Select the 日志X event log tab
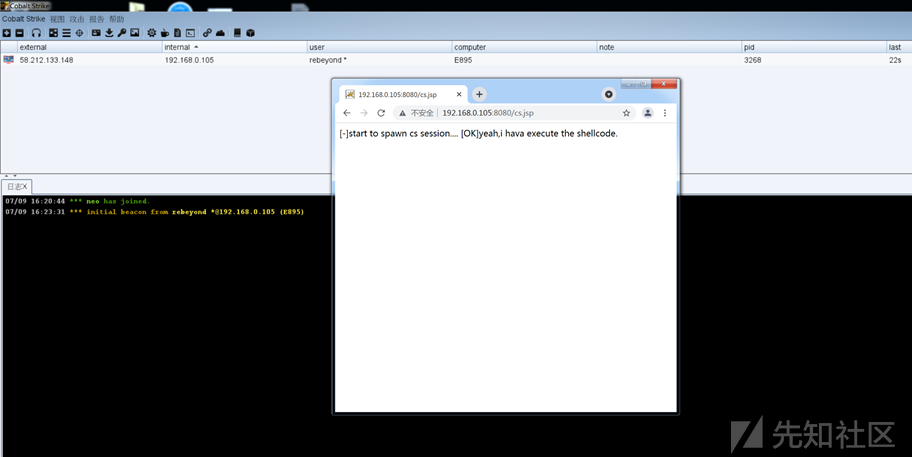Screen dimensions: 912x457 coord(17,187)
